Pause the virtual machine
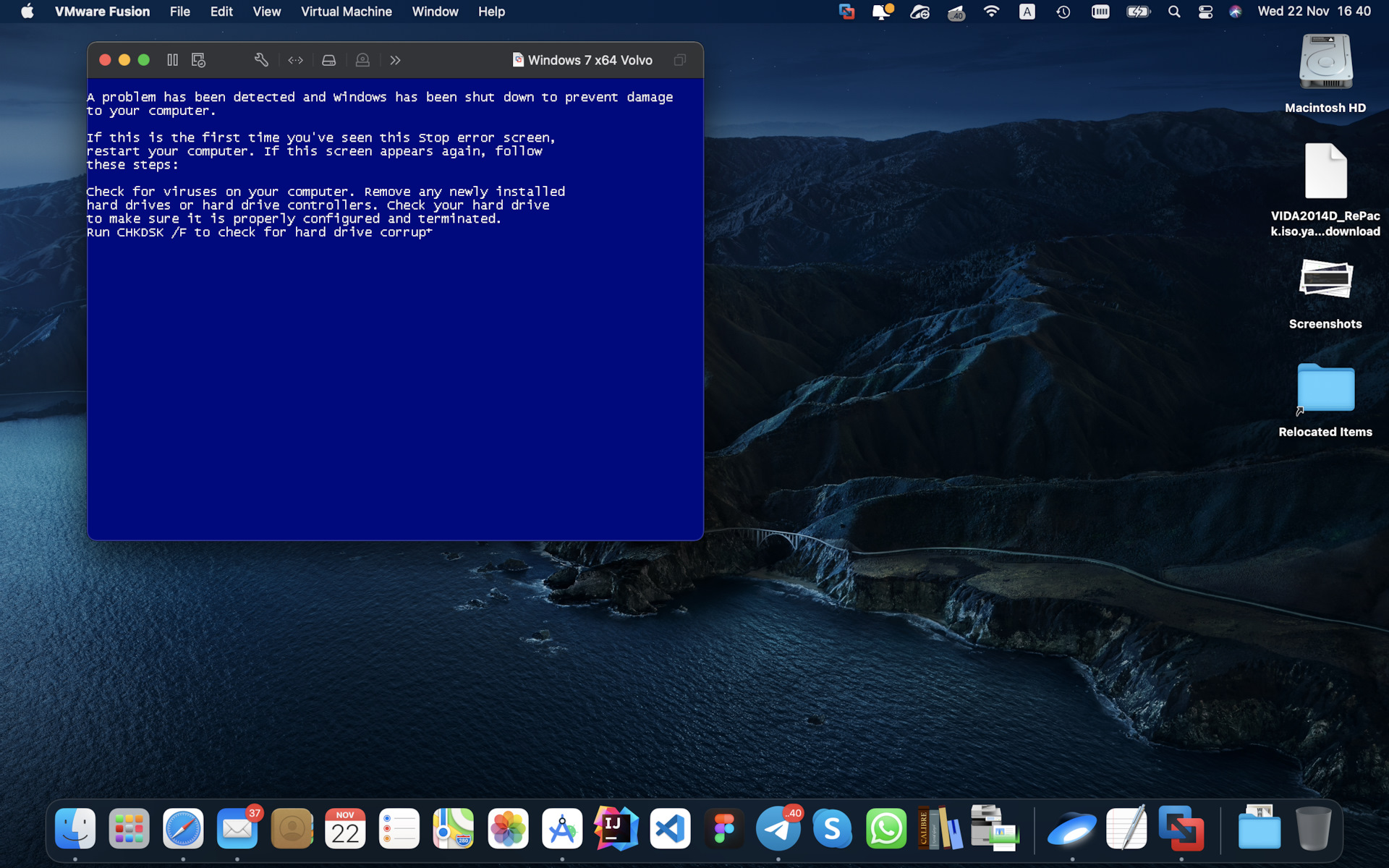This screenshot has height=868, width=1389. (x=172, y=60)
